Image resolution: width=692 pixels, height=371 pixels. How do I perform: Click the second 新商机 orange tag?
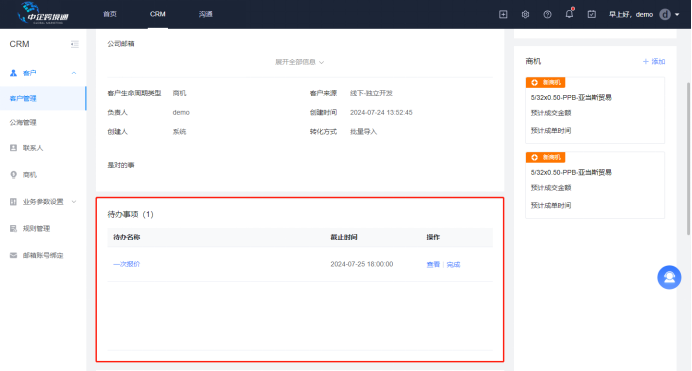(x=545, y=157)
